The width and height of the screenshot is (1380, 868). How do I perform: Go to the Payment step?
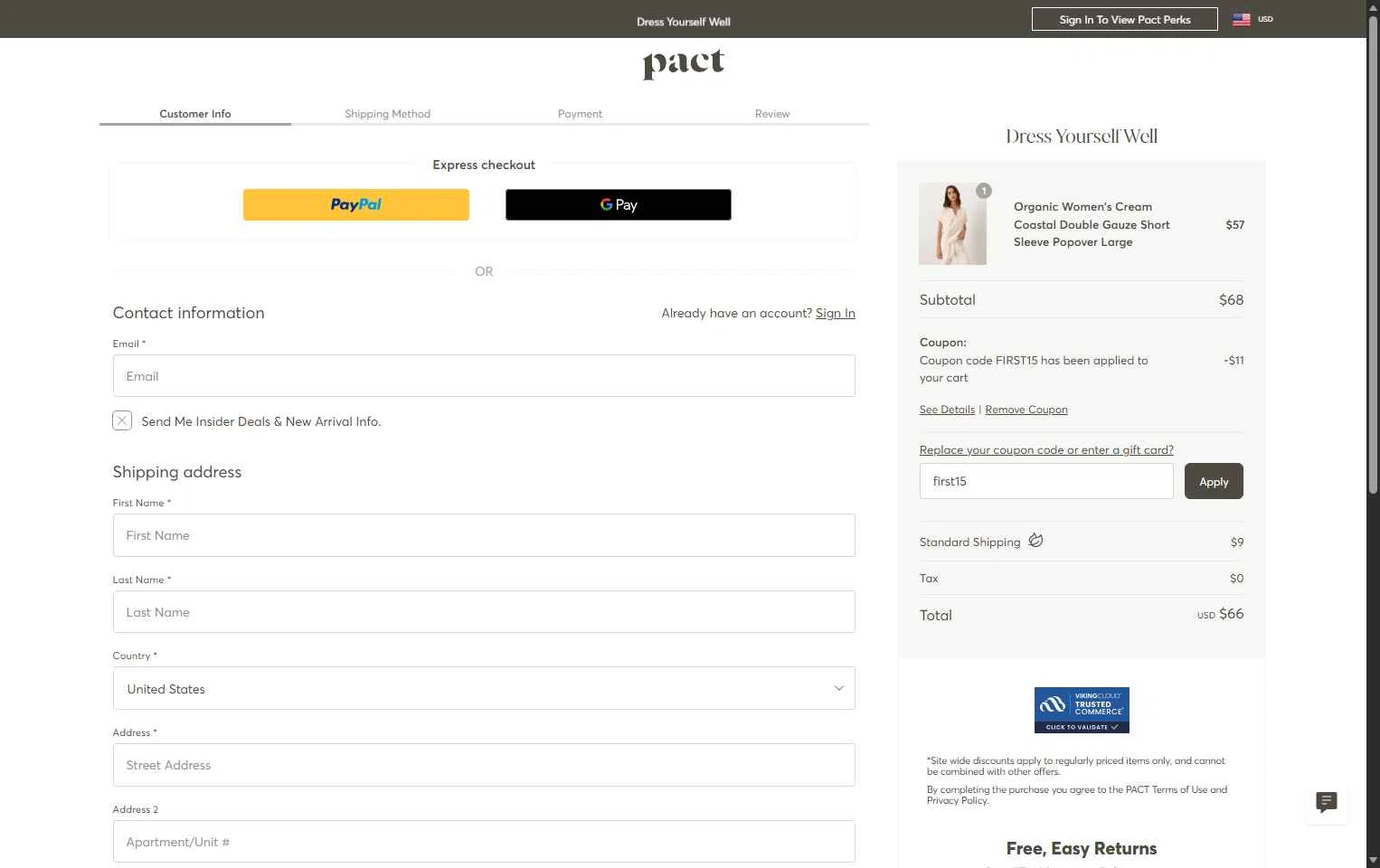point(580,114)
